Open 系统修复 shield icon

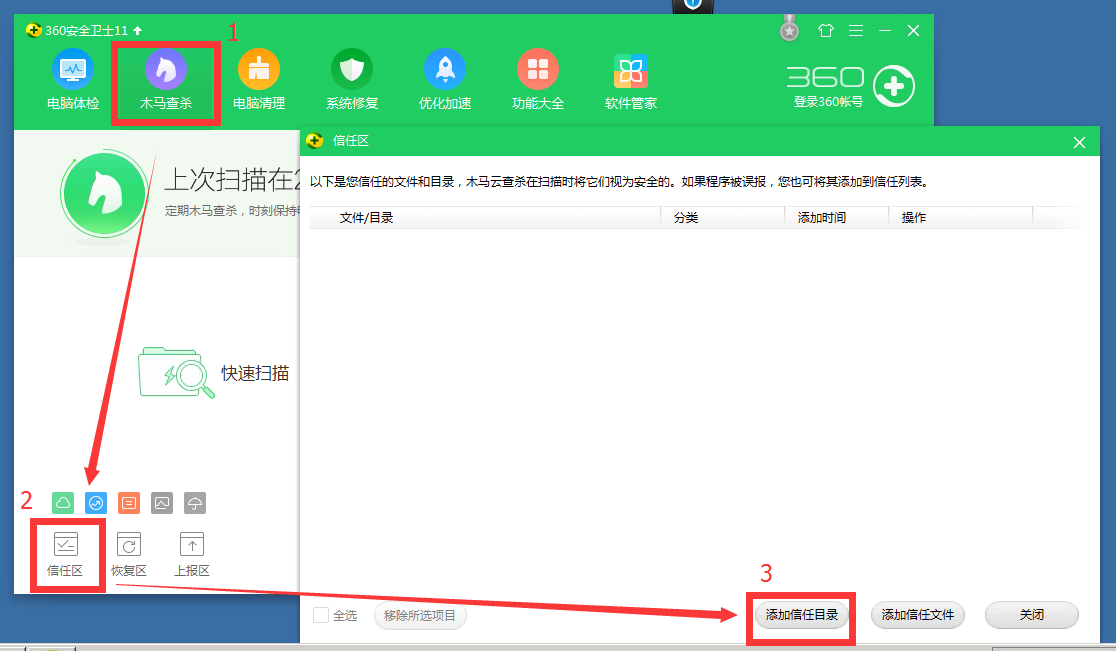[352, 79]
